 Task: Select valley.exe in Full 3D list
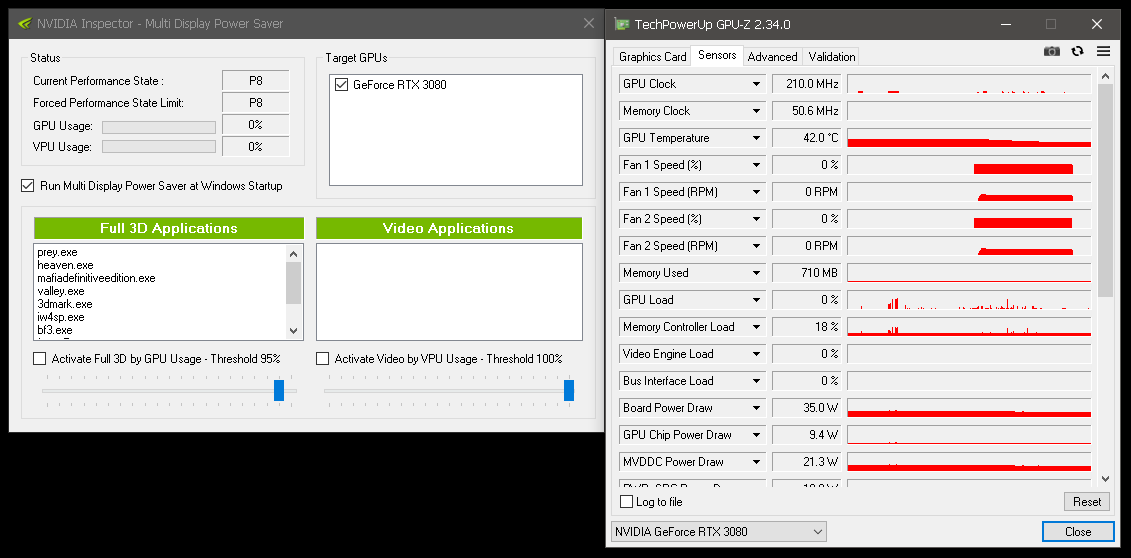point(61,291)
